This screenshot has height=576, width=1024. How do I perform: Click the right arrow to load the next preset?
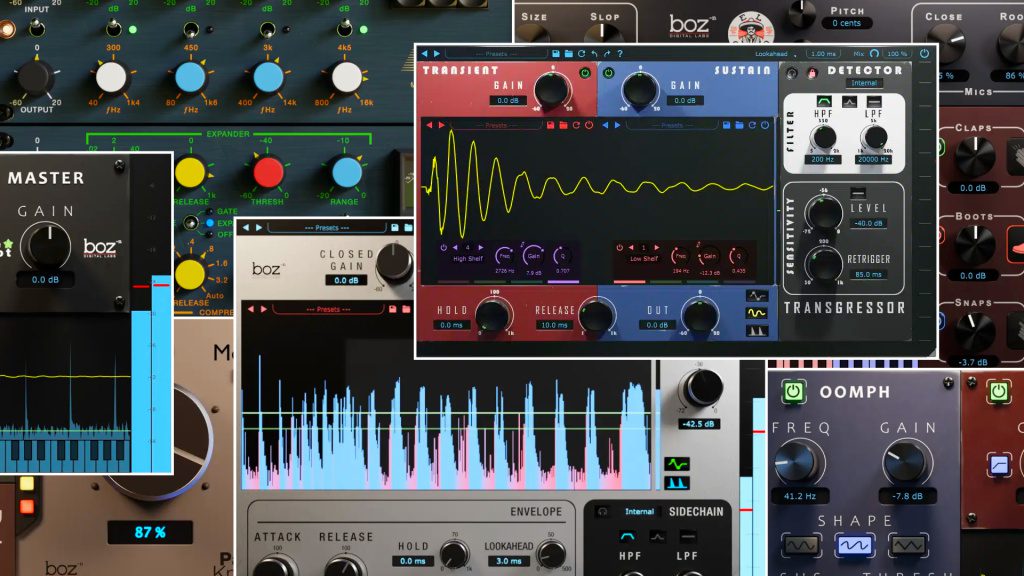pos(434,51)
